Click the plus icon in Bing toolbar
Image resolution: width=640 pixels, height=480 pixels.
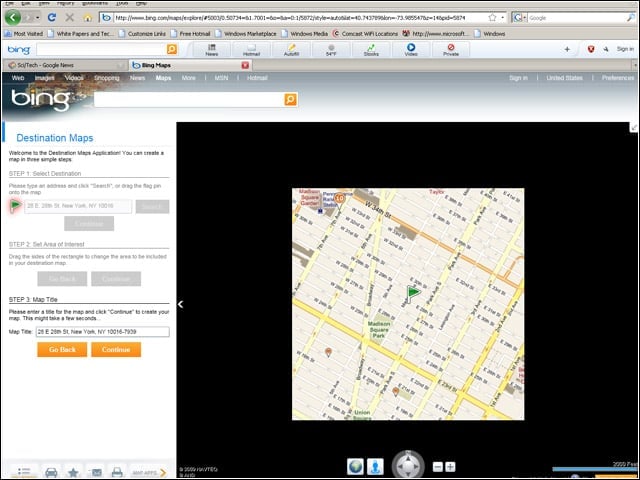[x=567, y=49]
